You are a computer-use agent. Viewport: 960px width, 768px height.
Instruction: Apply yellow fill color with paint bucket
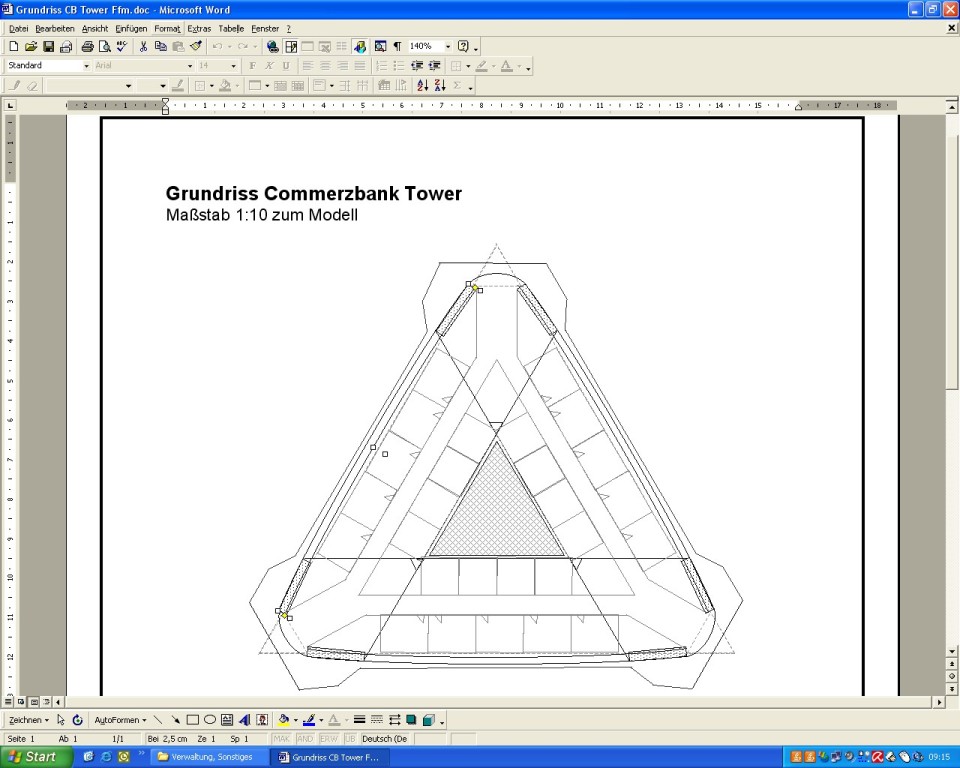[x=283, y=720]
